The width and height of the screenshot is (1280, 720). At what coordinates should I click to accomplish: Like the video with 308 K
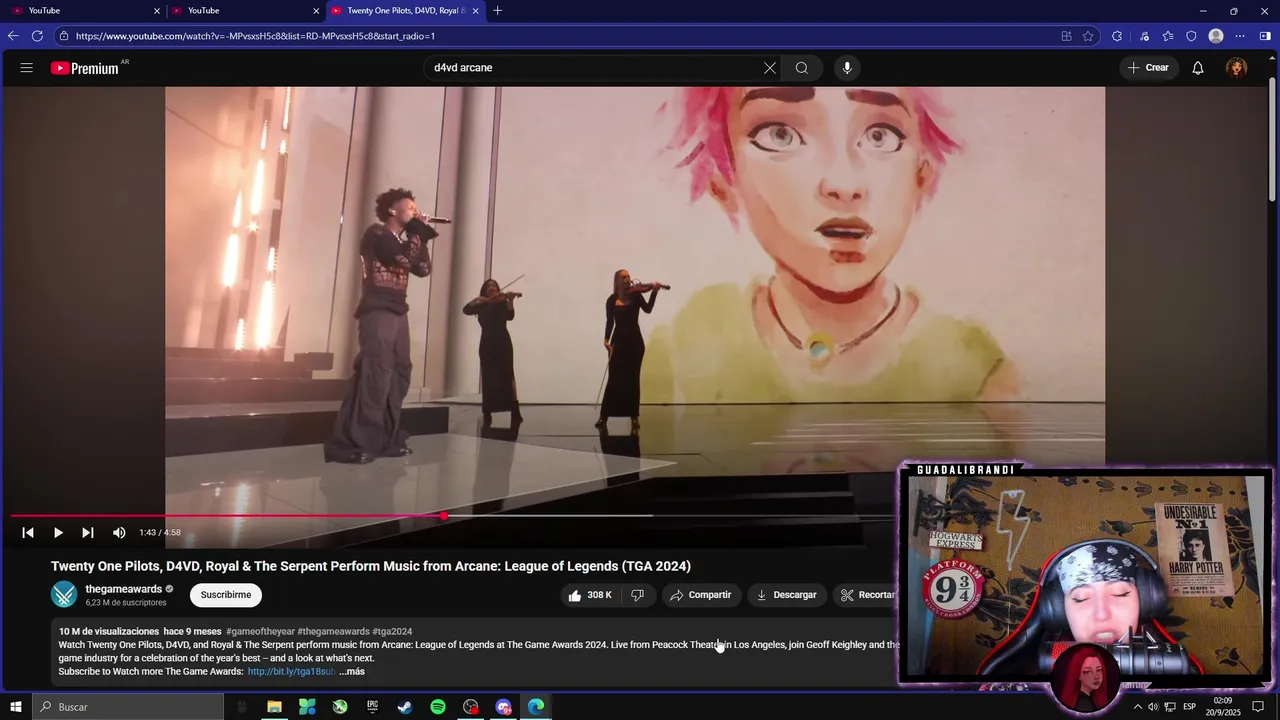(590, 595)
